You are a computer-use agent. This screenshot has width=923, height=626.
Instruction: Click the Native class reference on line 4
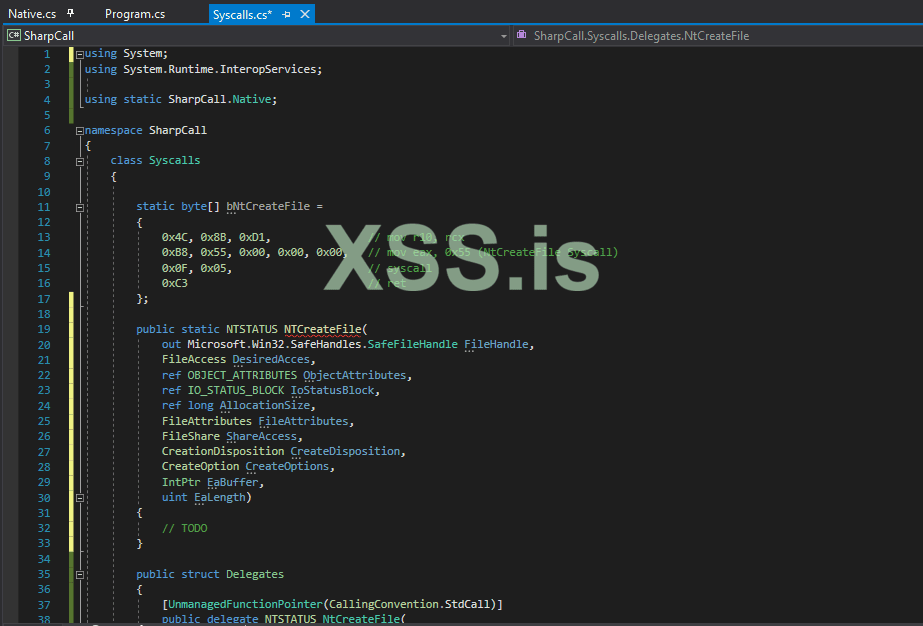[251, 99]
